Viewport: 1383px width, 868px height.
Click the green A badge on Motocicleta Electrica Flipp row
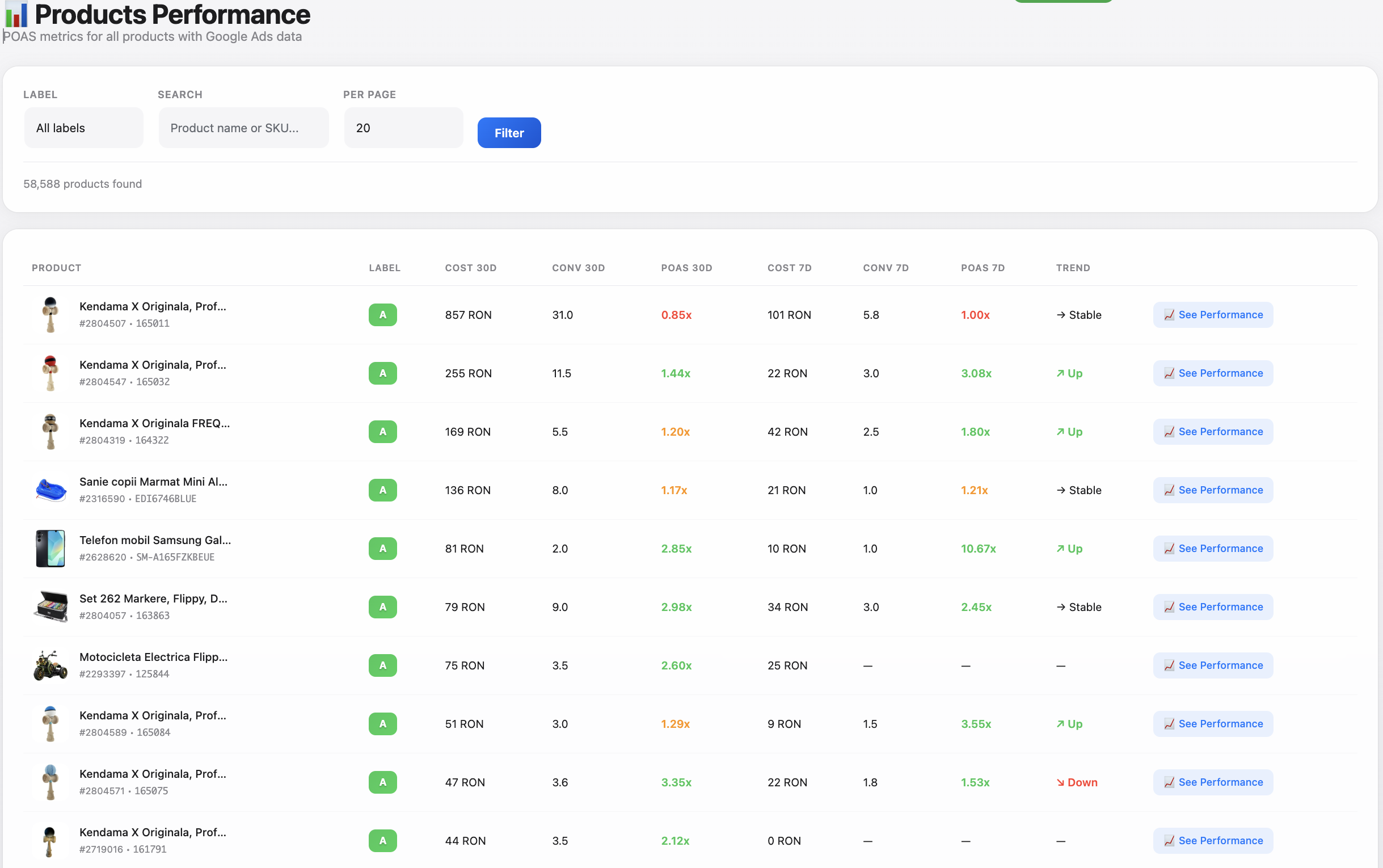(382, 665)
